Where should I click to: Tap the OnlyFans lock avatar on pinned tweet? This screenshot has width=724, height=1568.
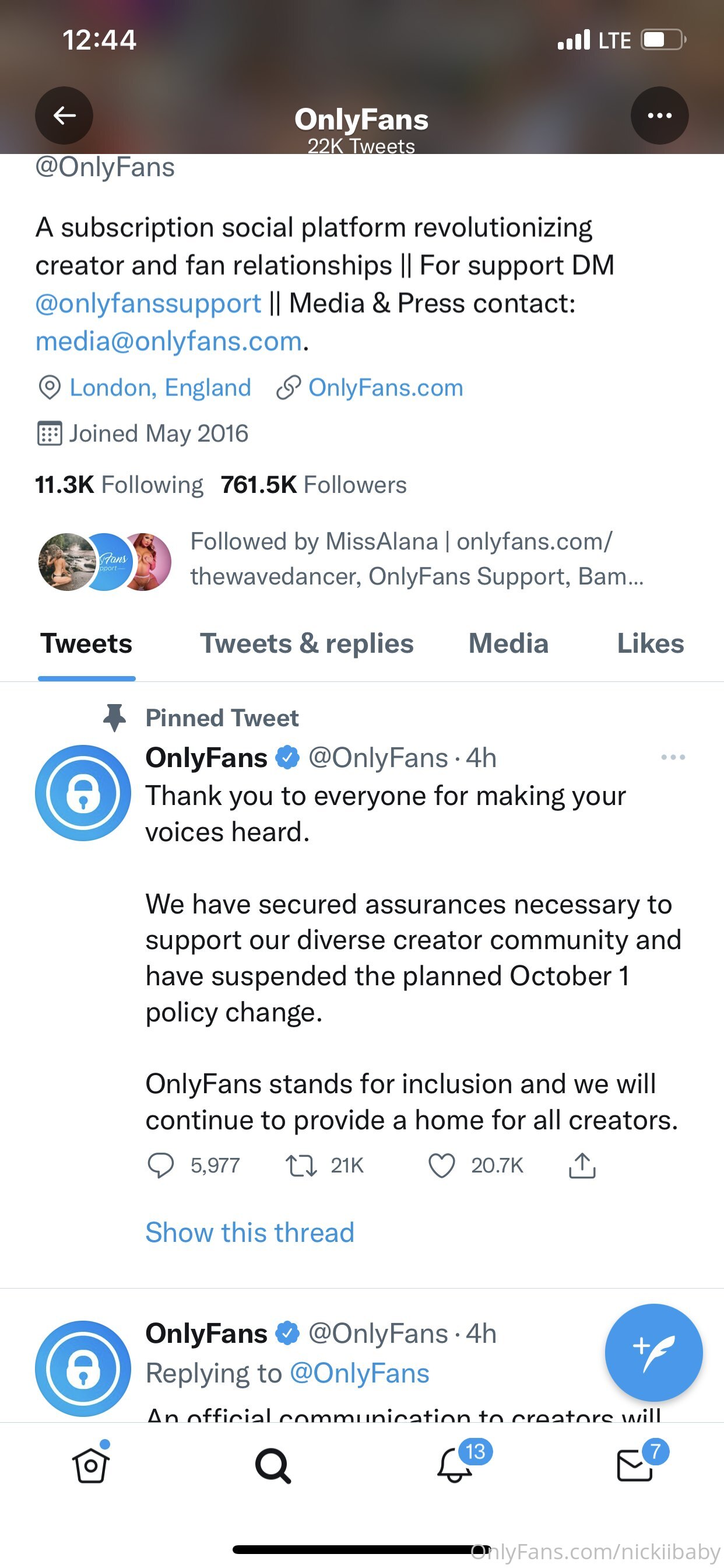83,793
